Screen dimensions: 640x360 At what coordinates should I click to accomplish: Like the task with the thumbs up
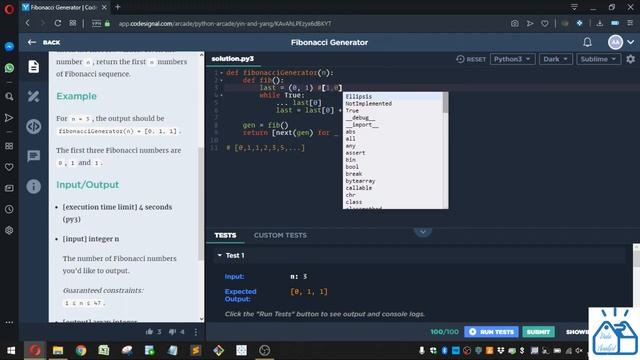[149, 332]
